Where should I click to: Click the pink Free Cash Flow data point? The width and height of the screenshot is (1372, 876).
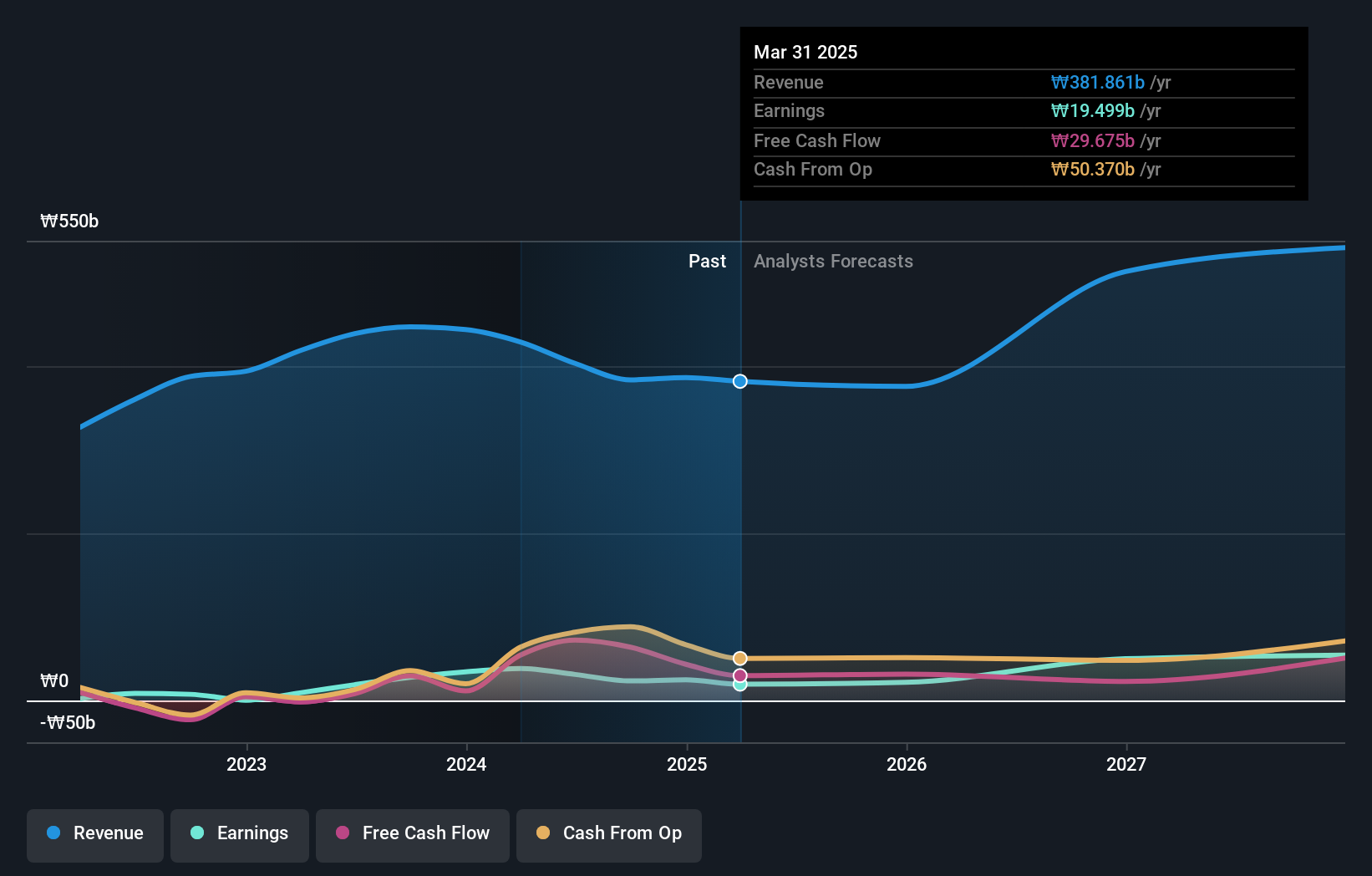740,675
